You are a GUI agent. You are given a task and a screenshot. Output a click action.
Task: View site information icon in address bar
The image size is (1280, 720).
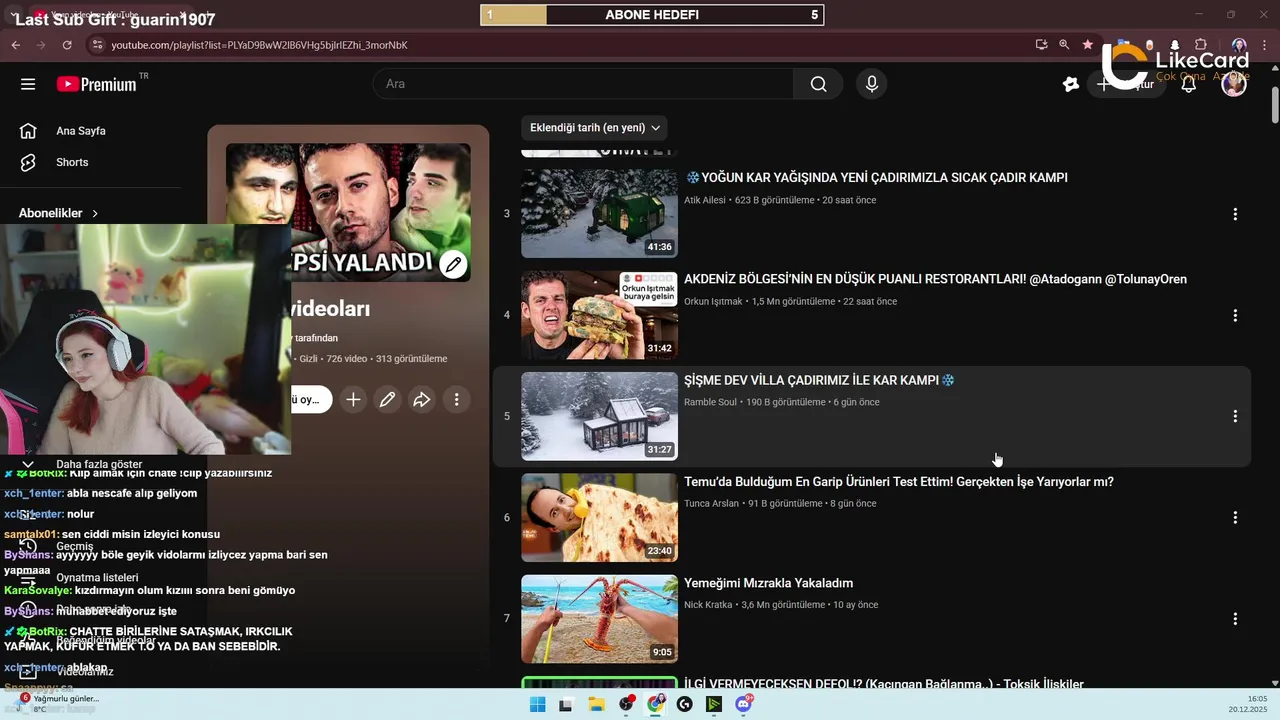[97, 45]
